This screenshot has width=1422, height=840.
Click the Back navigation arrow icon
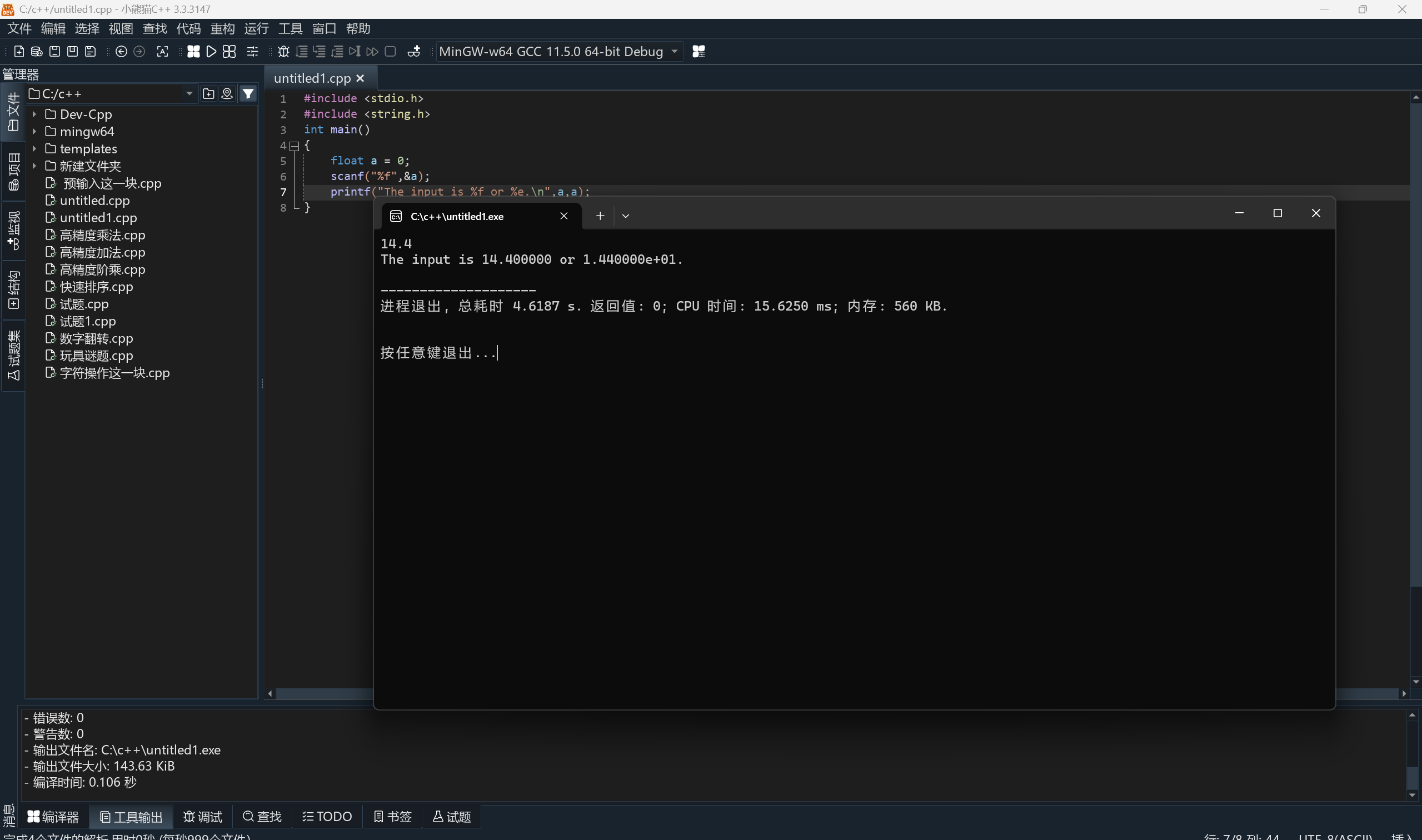[x=121, y=52]
